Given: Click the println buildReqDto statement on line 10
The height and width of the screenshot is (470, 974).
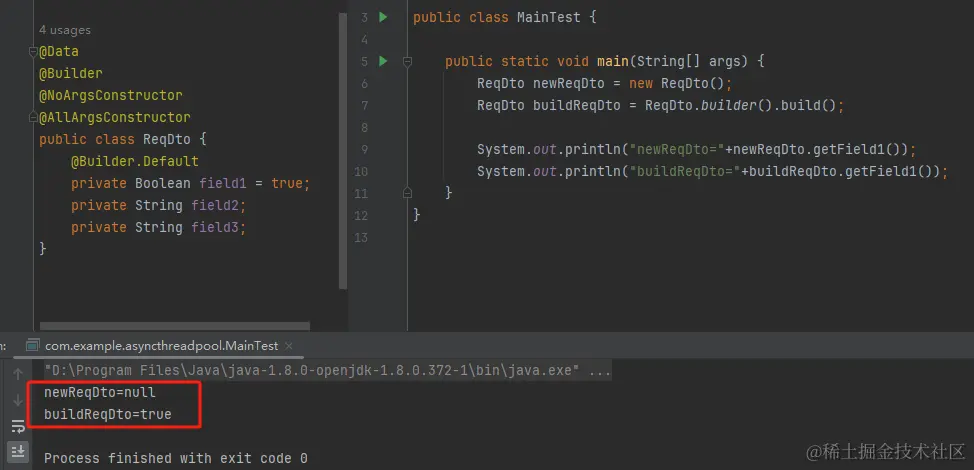Looking at the screenshot, I should [712, 171].
